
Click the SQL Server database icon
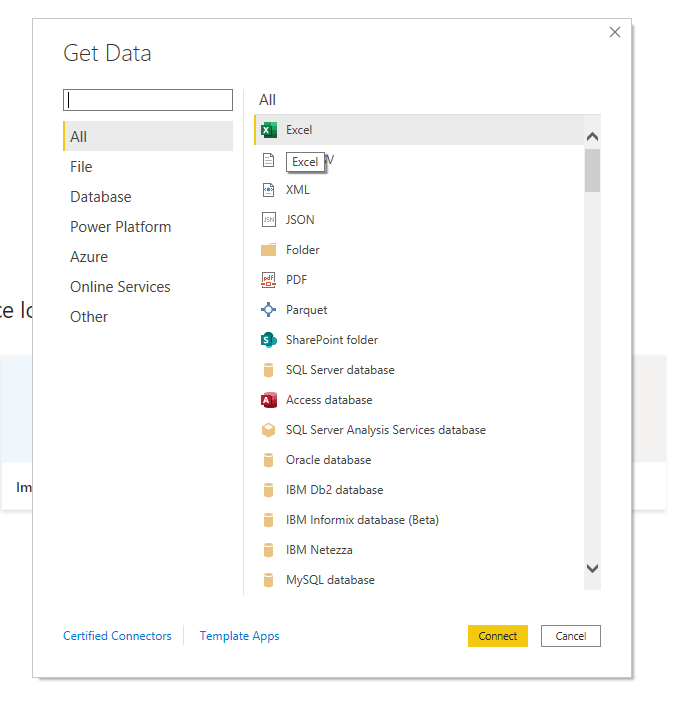[269, 370]
